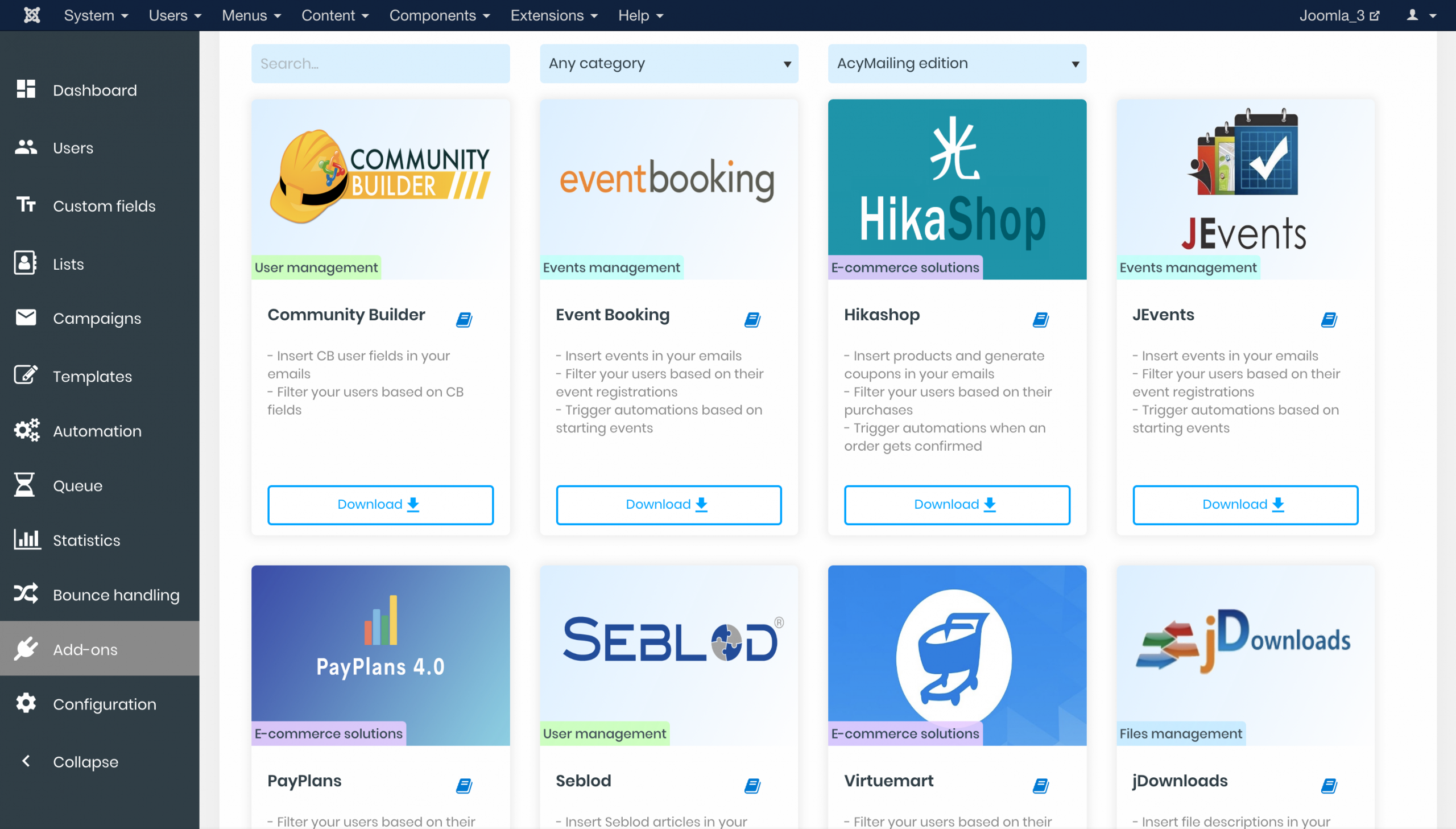Select Statistics in the sidebar
Viewport: 1456px width, 829px height.
(x=86, y=540)
